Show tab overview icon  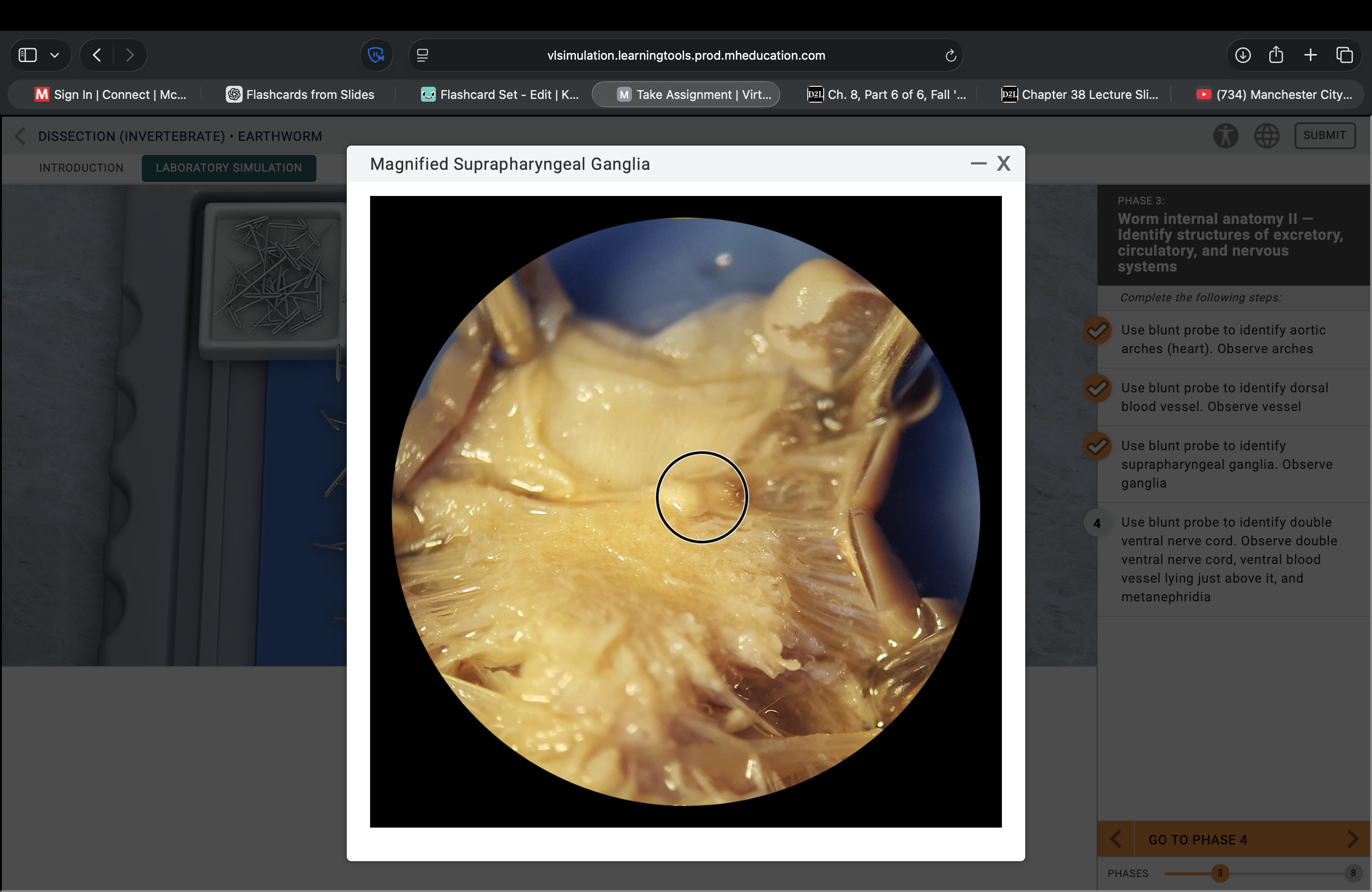pos(1344,56)
